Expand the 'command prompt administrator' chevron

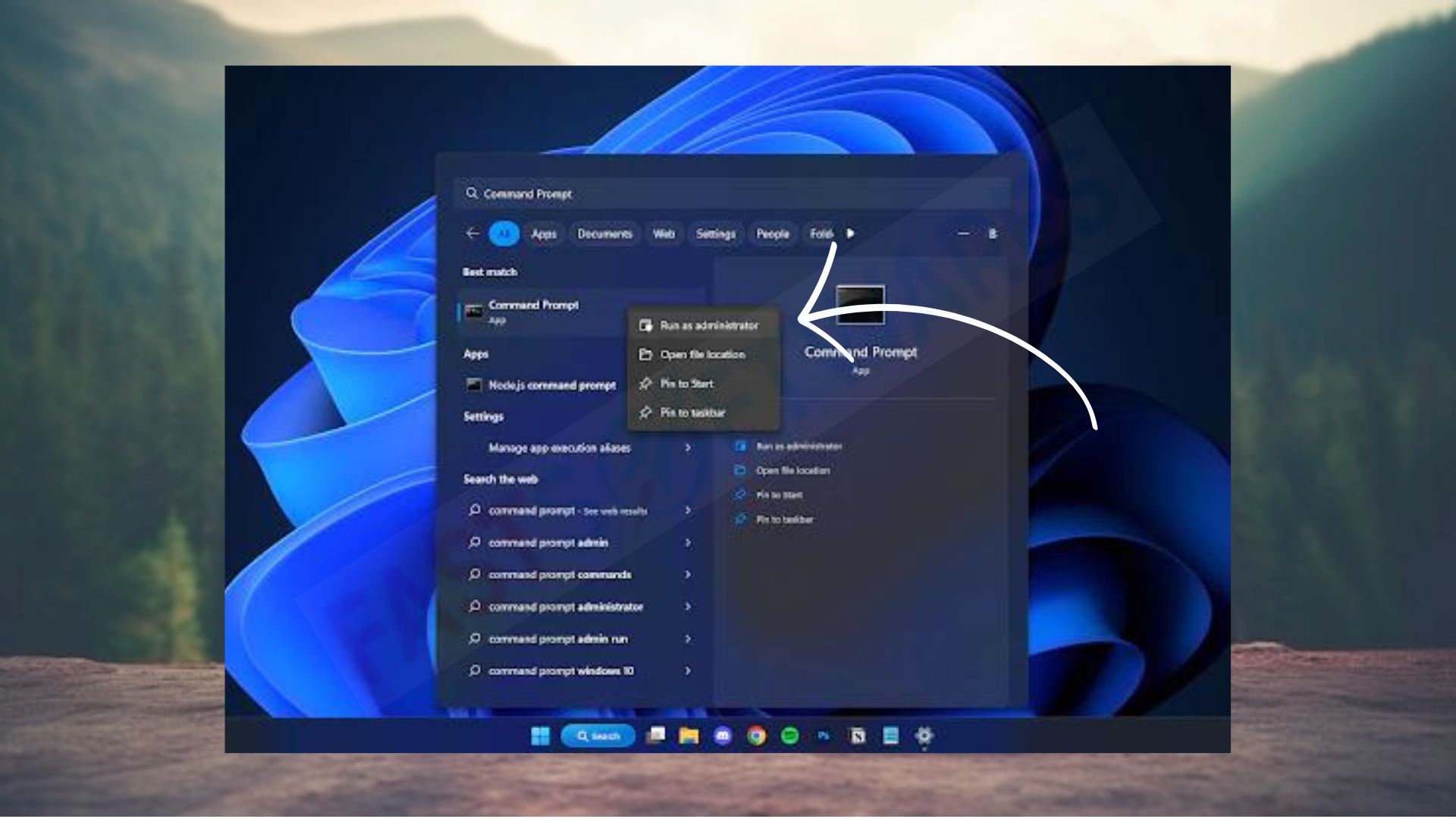tap(688, 606)
